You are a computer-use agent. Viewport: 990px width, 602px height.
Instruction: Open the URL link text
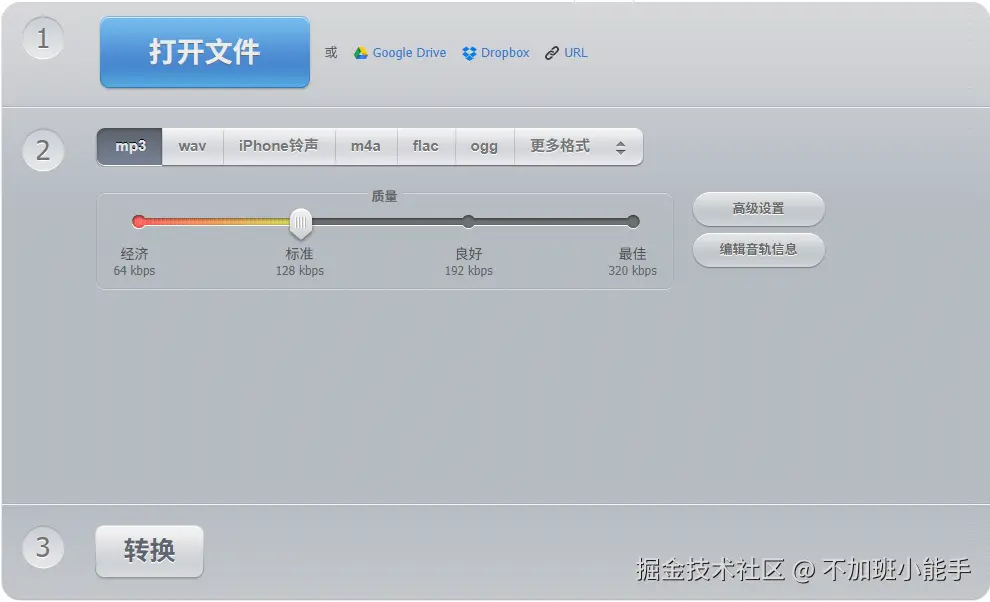click(x=576, y=53)
